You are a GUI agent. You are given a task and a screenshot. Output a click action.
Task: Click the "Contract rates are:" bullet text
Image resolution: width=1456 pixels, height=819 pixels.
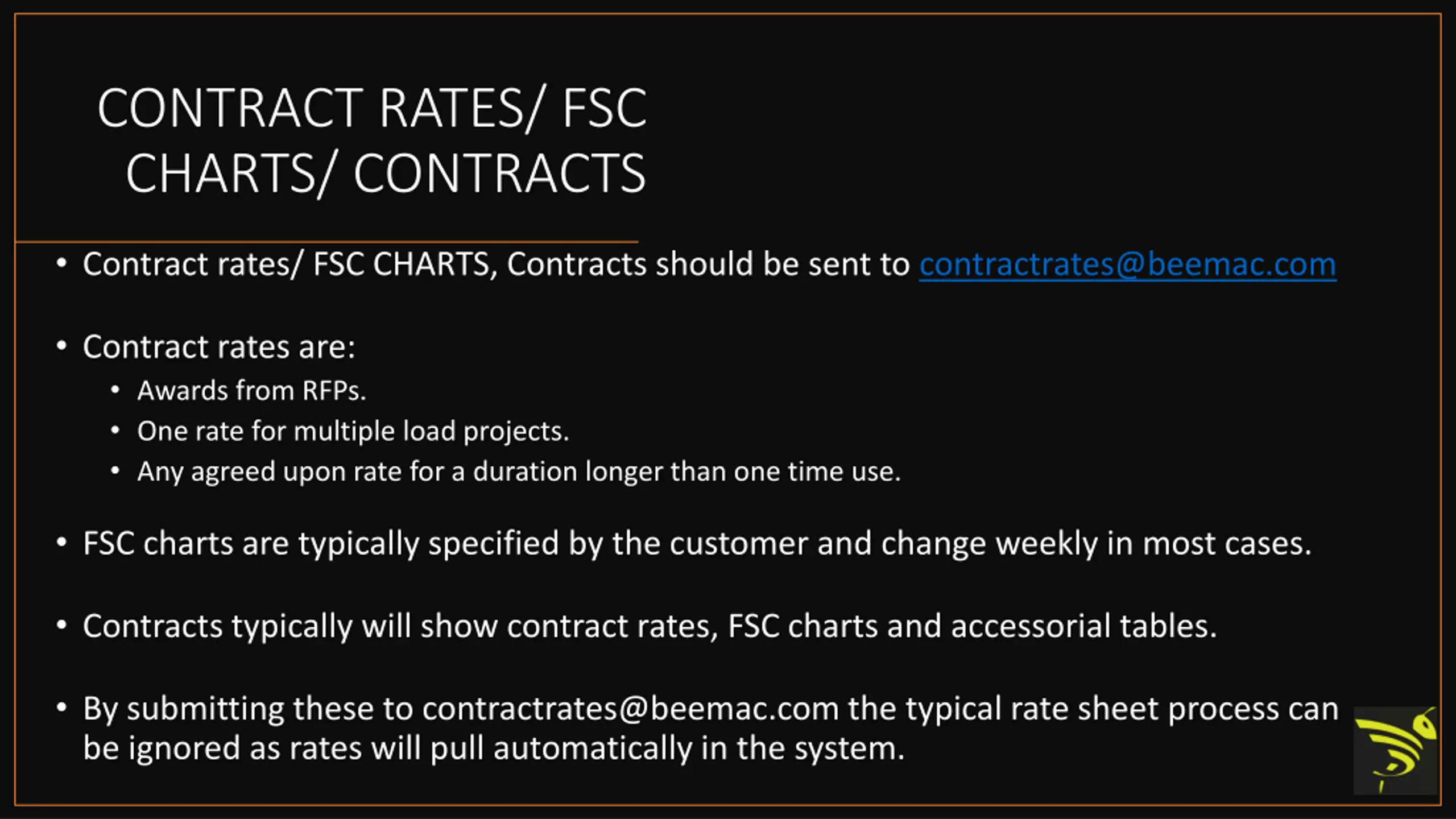click(219, 346)
